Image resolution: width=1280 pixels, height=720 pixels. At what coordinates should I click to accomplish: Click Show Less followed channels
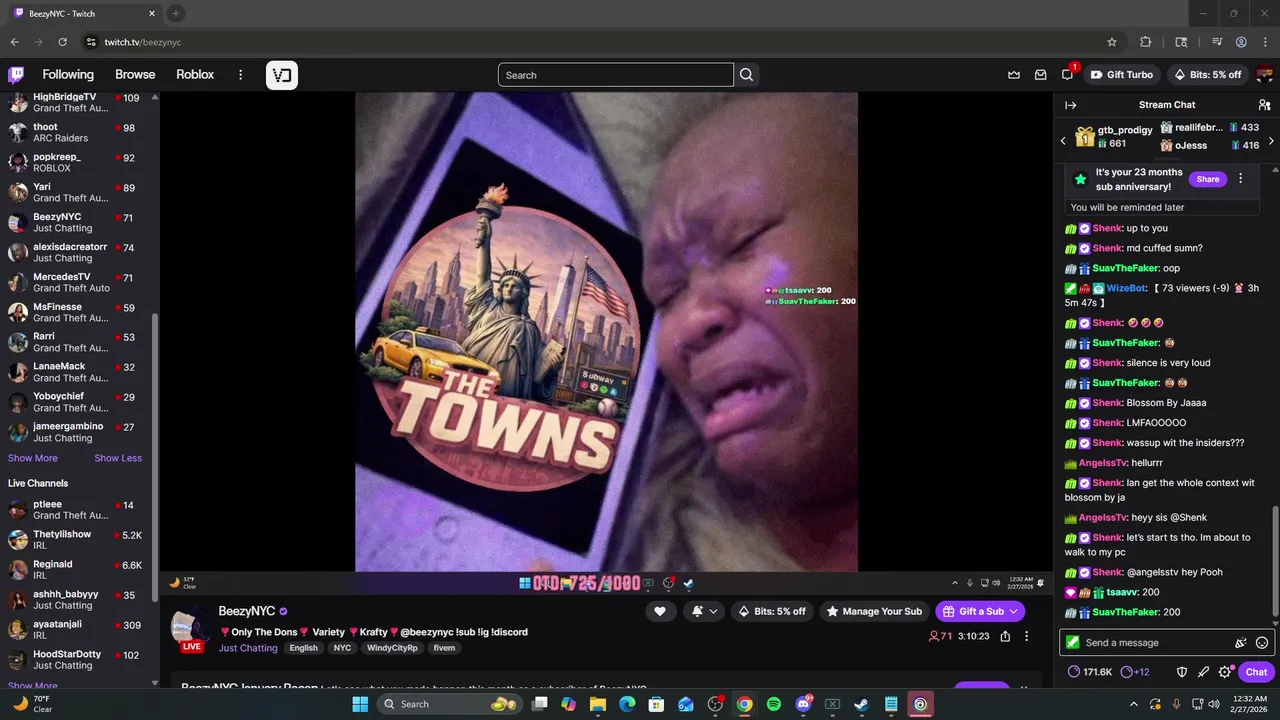click(x=118, y=458)
